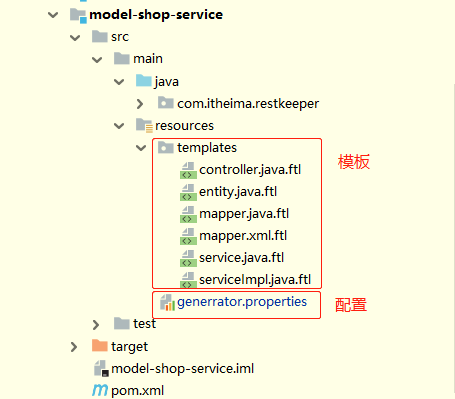Image resolution: width=455 pixels, height=399 pixels.
Task: Click the test folder icon
Action: click(x=121, y=323)
